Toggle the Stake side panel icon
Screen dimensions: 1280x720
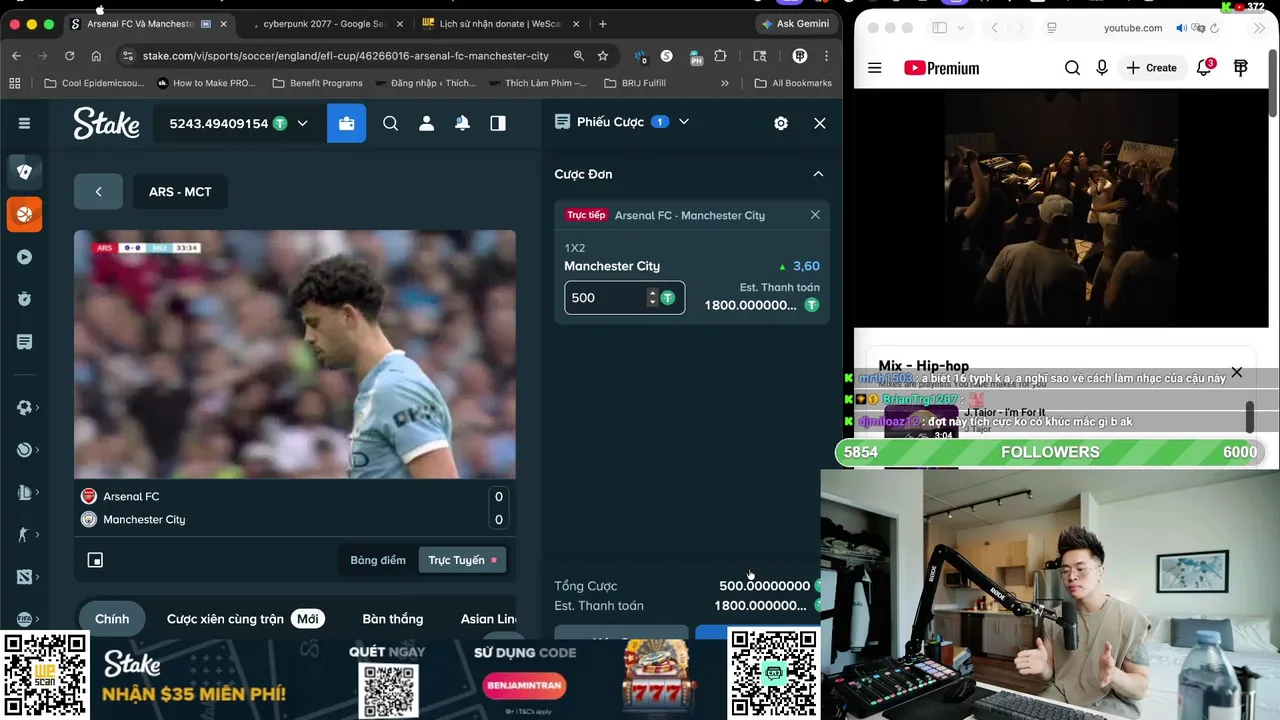[498, 123]
